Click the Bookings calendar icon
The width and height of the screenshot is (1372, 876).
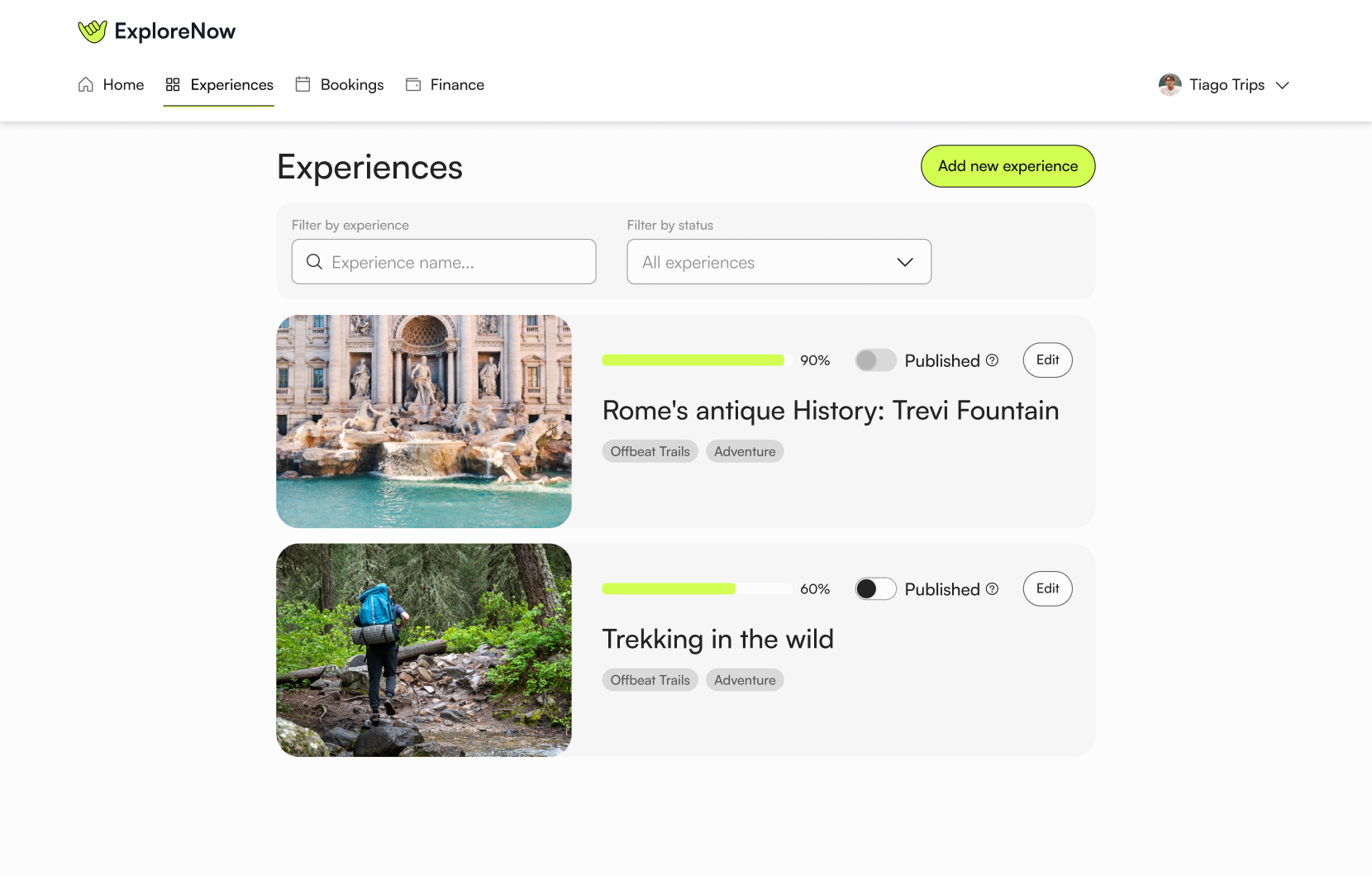click(303, 84)
